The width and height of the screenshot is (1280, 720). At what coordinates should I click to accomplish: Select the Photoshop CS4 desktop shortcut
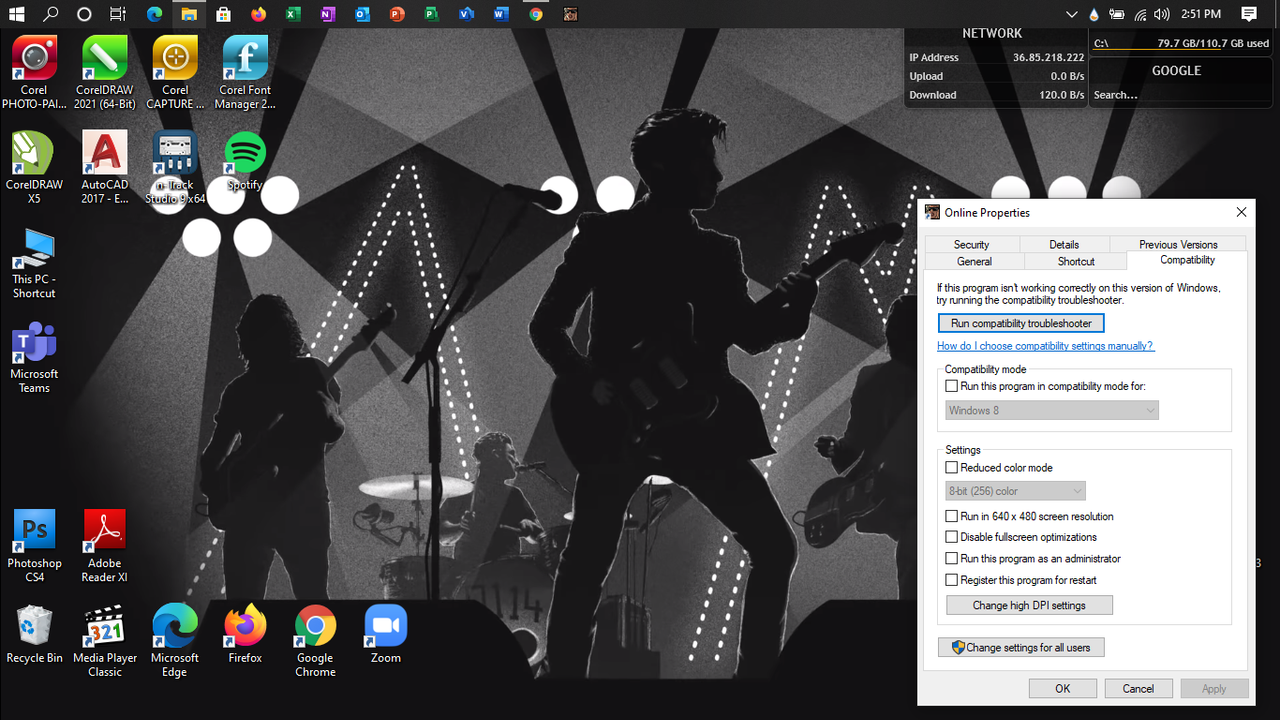pos(34,546)
